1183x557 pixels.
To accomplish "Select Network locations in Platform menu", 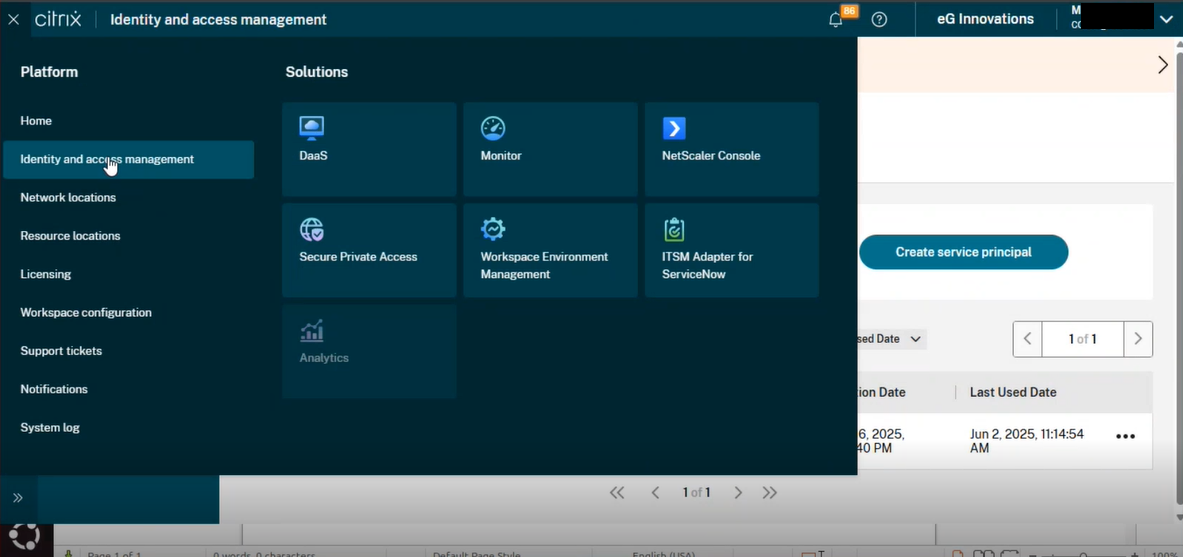I will 68,198.
